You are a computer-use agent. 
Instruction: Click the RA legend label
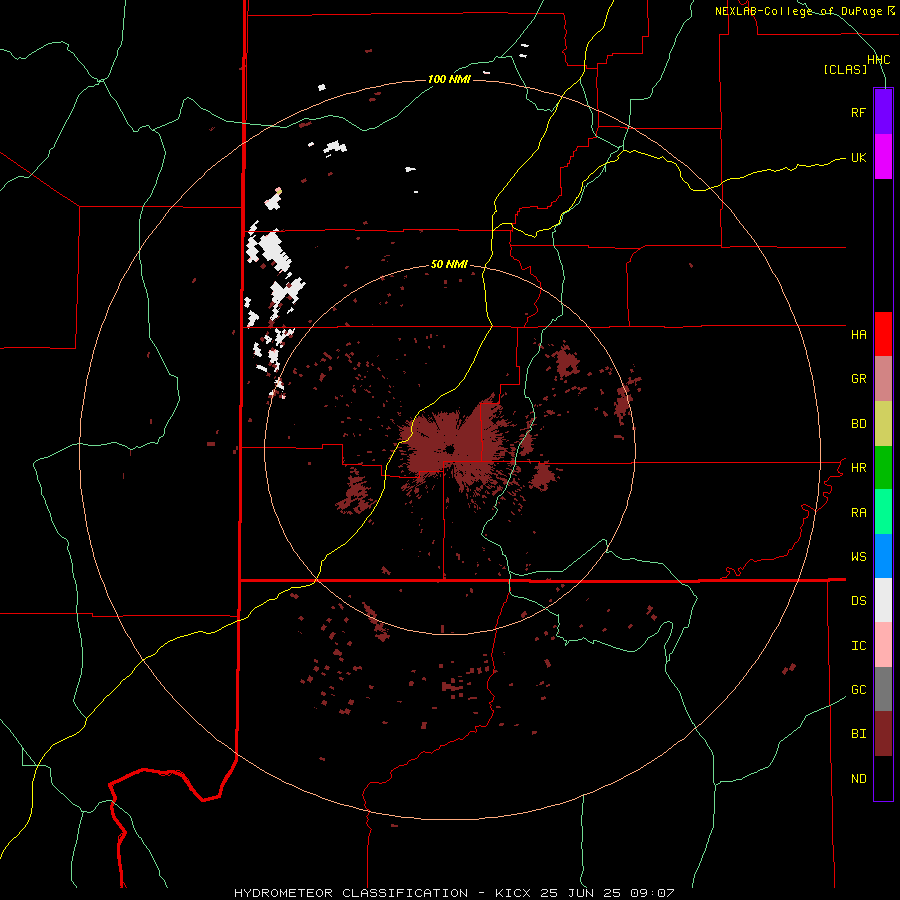click(858, 513)
